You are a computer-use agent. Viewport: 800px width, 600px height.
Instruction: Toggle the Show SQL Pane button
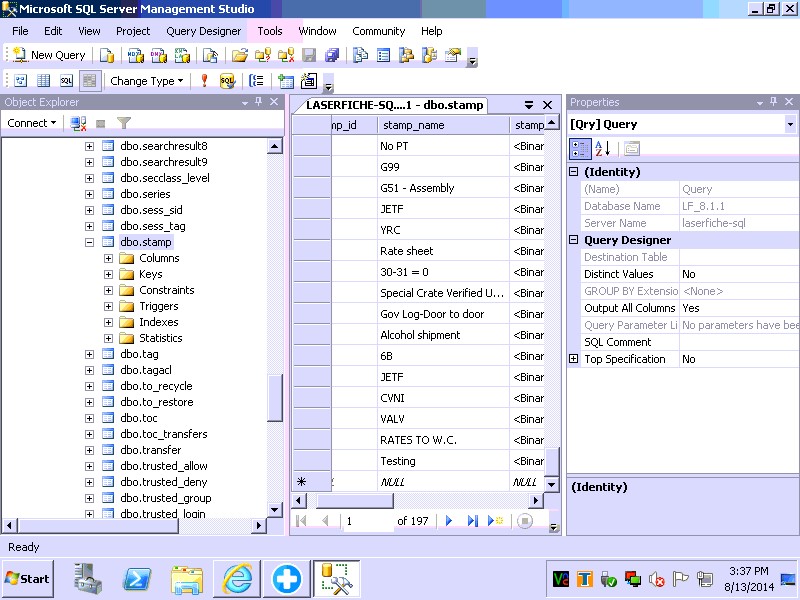pos(66,81)
